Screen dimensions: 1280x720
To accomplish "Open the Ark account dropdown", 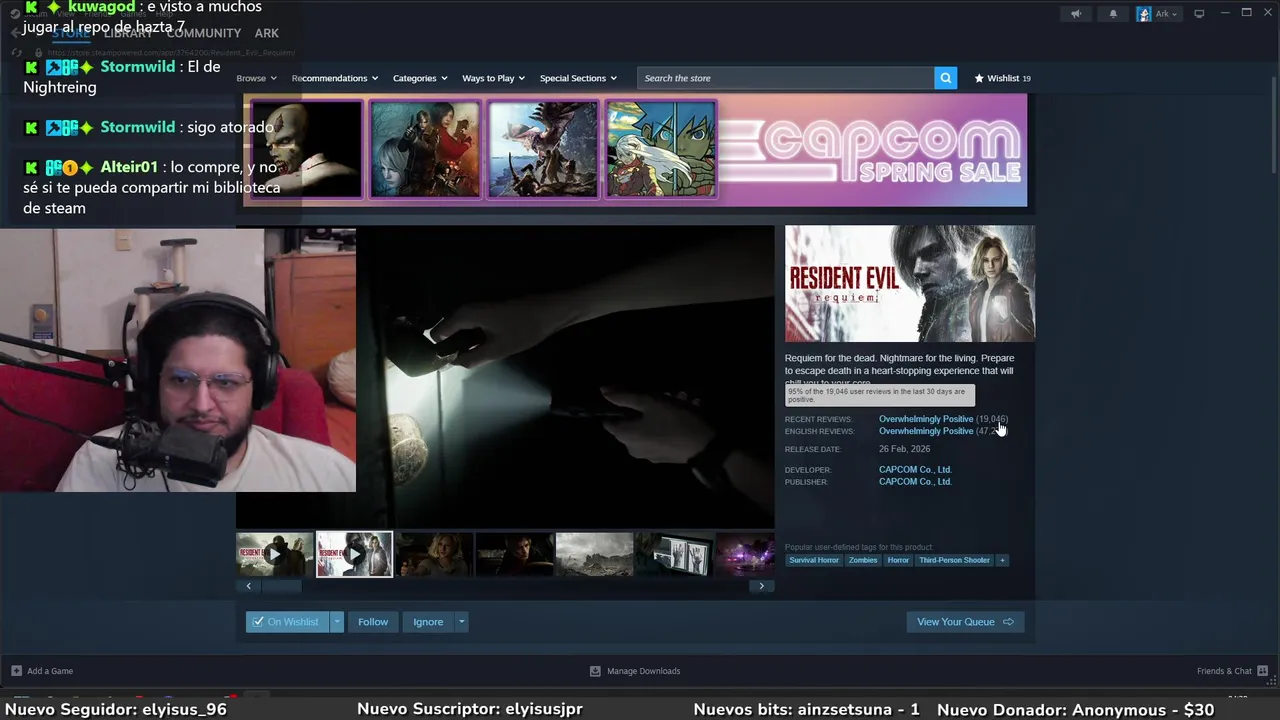I will (x=1158, y=14).
